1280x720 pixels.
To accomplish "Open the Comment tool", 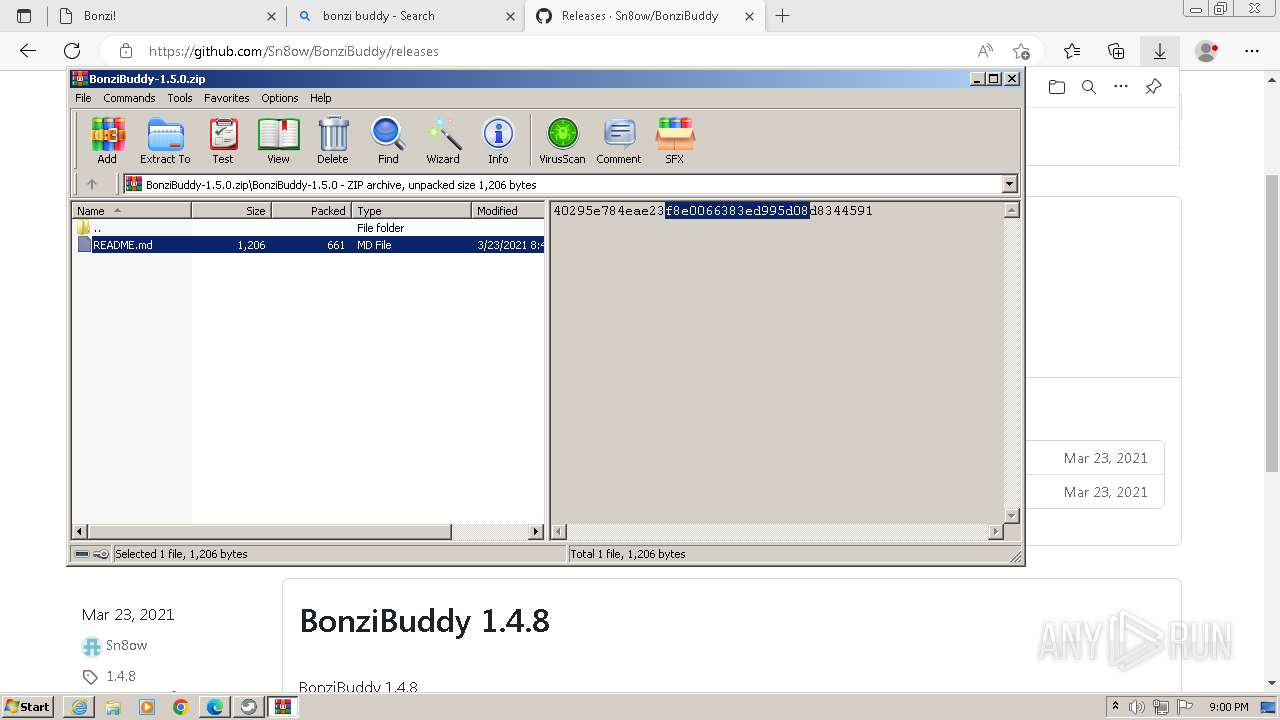I will [619, 140].
